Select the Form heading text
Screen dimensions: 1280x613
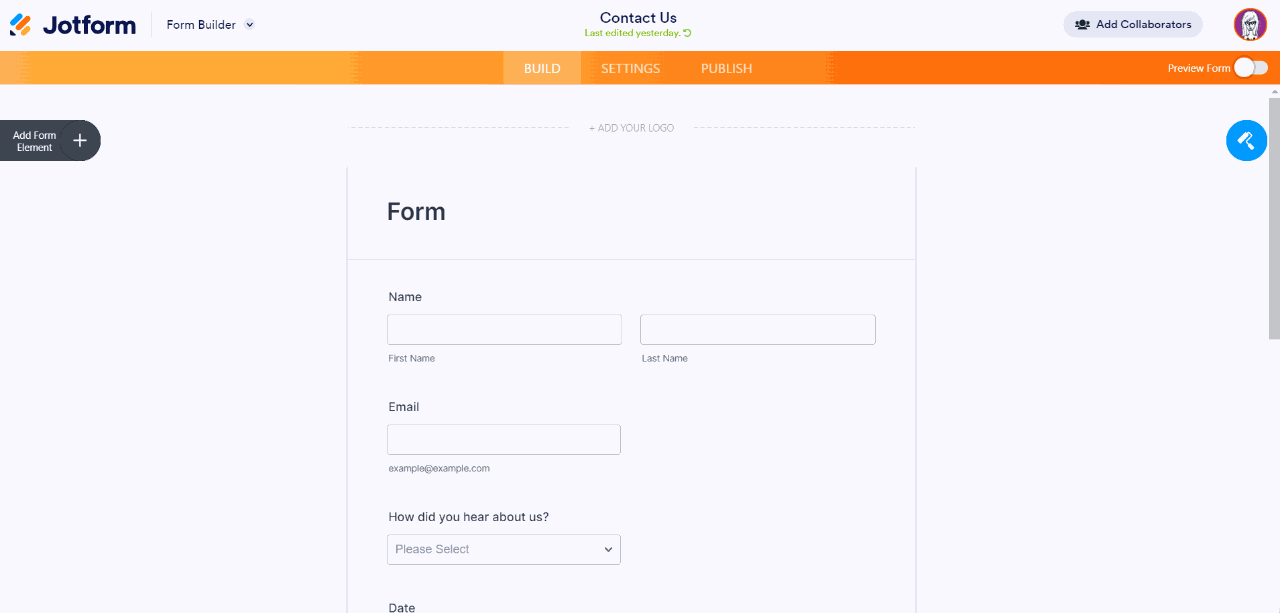coord(416,212)
